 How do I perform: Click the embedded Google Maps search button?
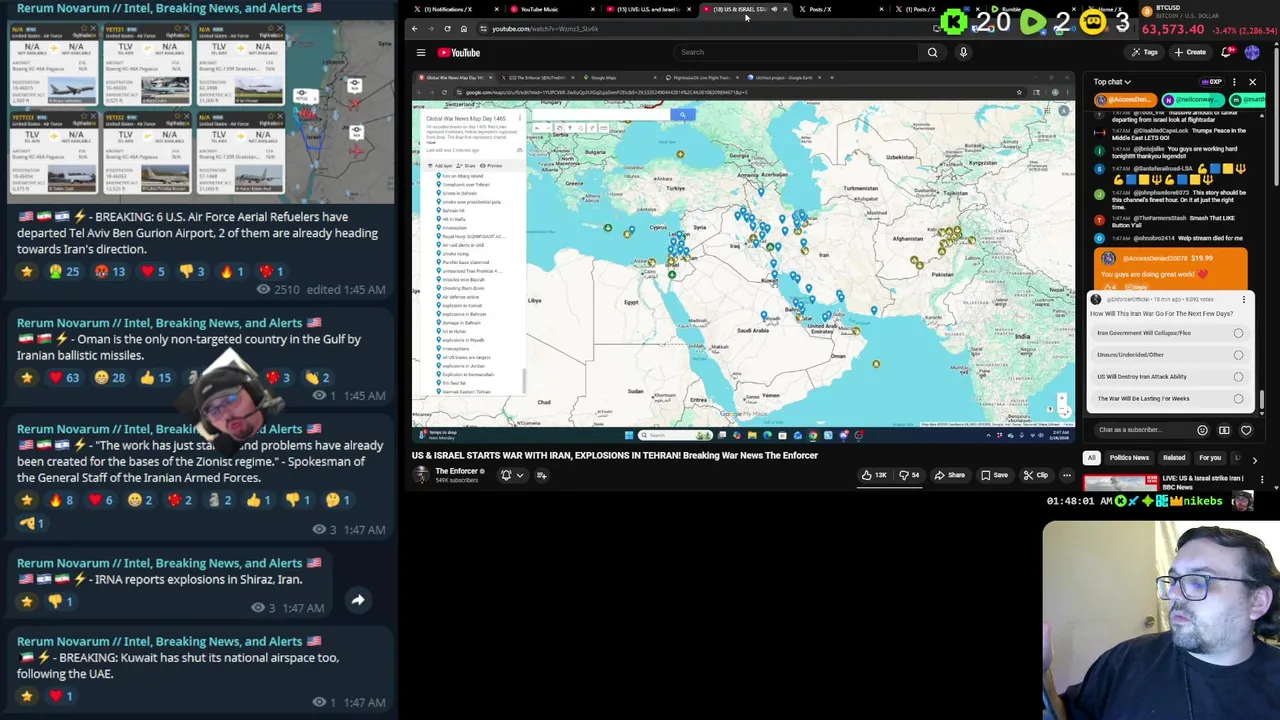click(x=682, y=115)
